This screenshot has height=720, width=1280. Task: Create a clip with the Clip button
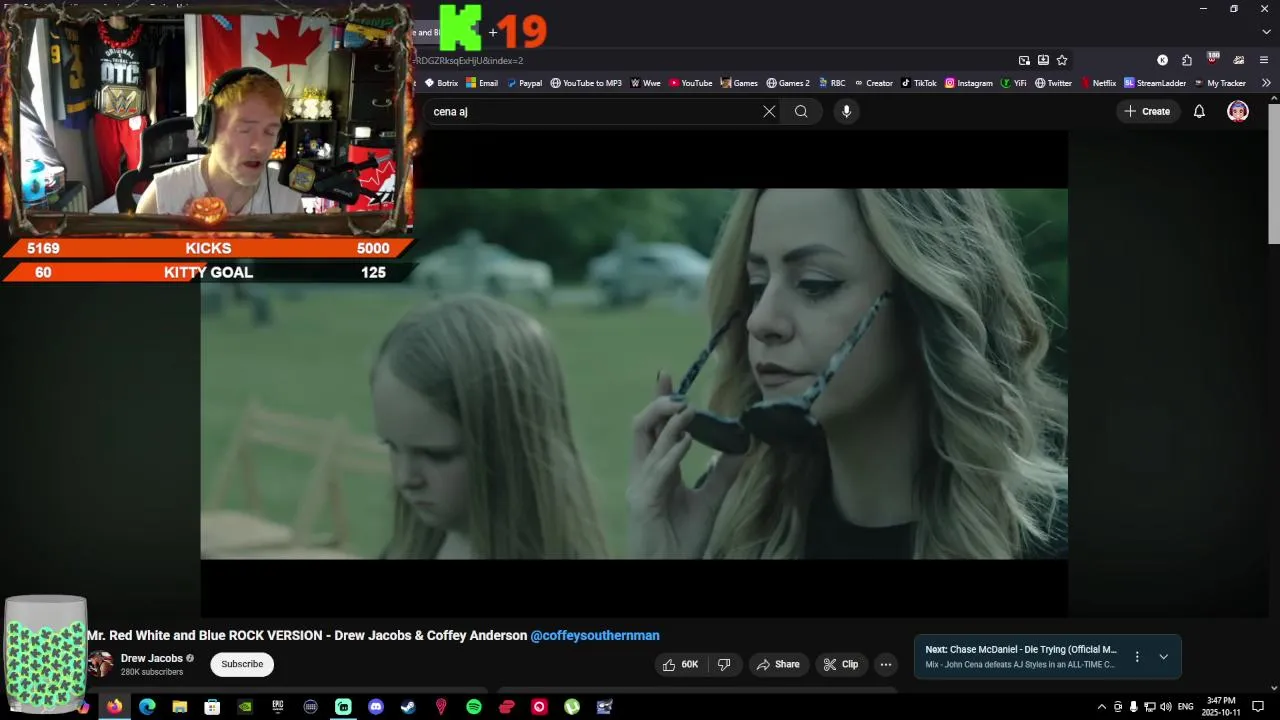click(x=840, y=664)
